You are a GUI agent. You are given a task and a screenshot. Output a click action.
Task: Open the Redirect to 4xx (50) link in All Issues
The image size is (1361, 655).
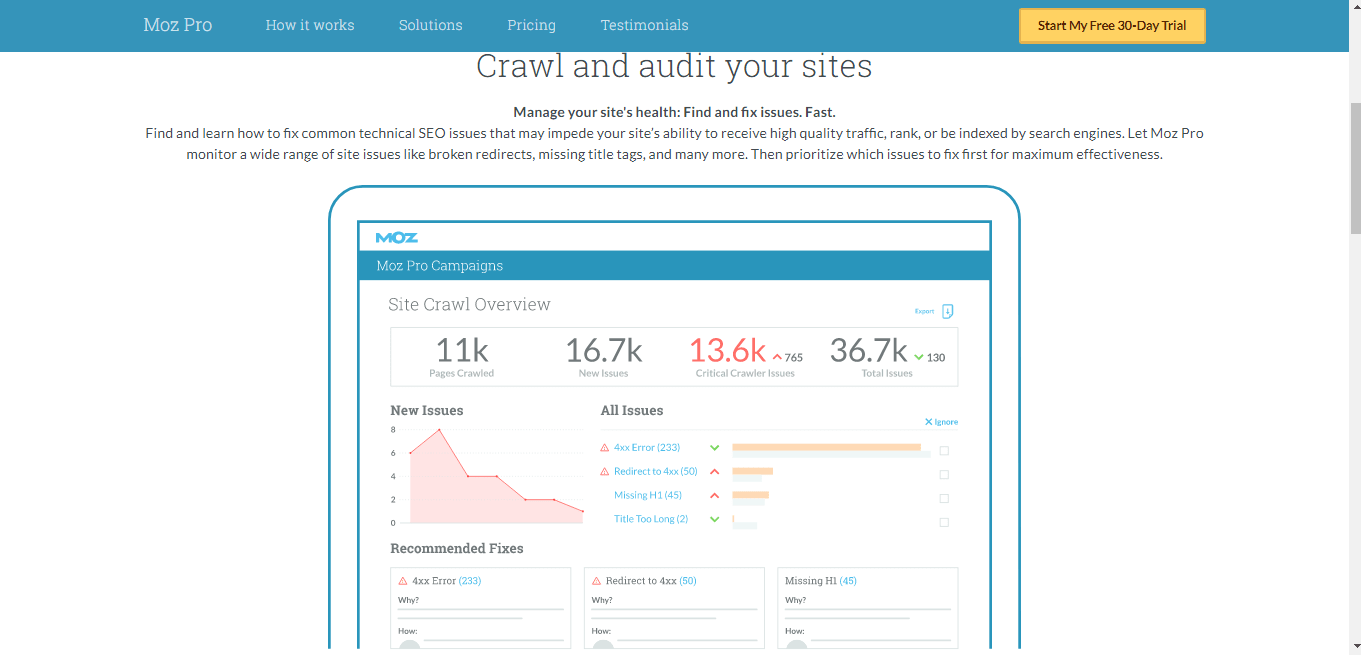point(656,472)
